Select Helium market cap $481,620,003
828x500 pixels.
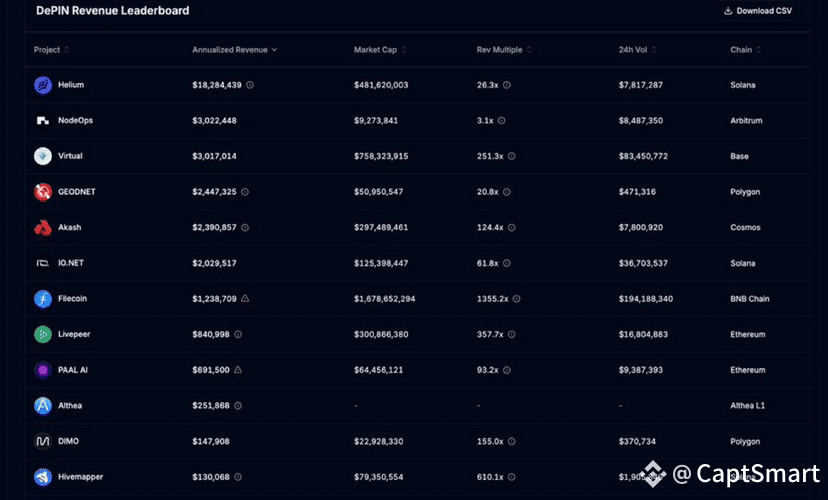(381, 85)
